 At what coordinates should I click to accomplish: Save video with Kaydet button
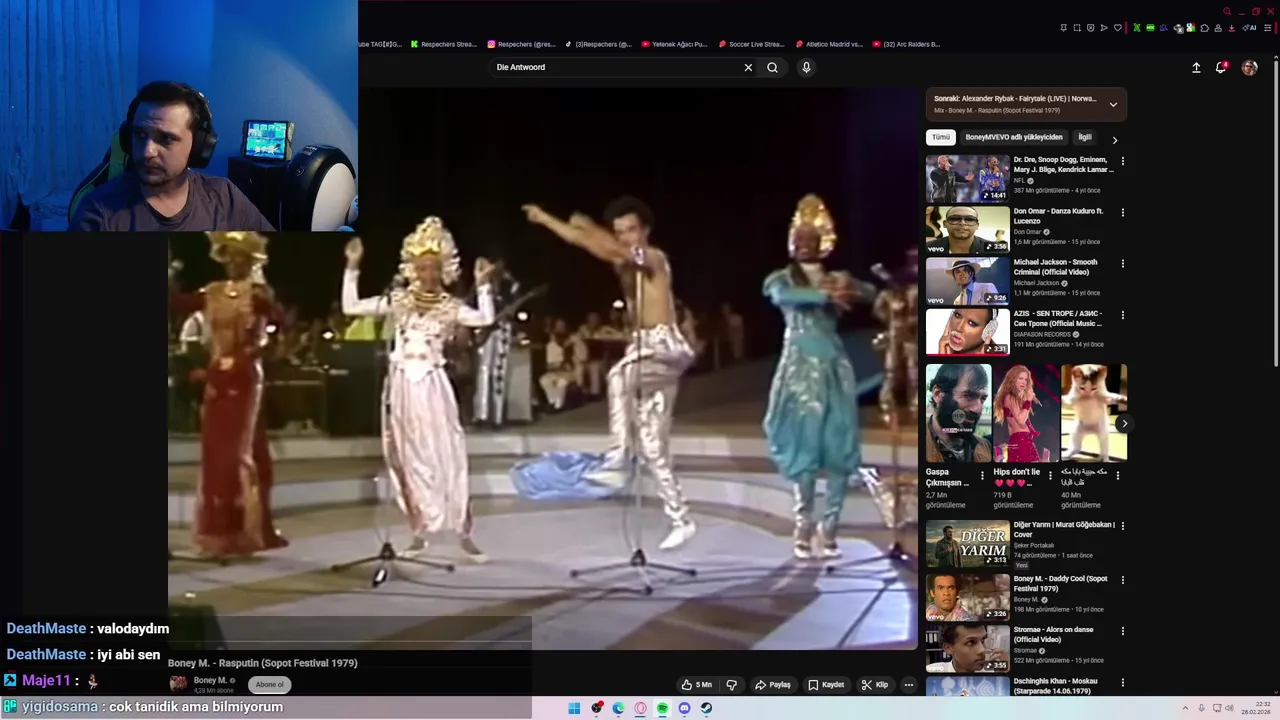click(826, 685)
